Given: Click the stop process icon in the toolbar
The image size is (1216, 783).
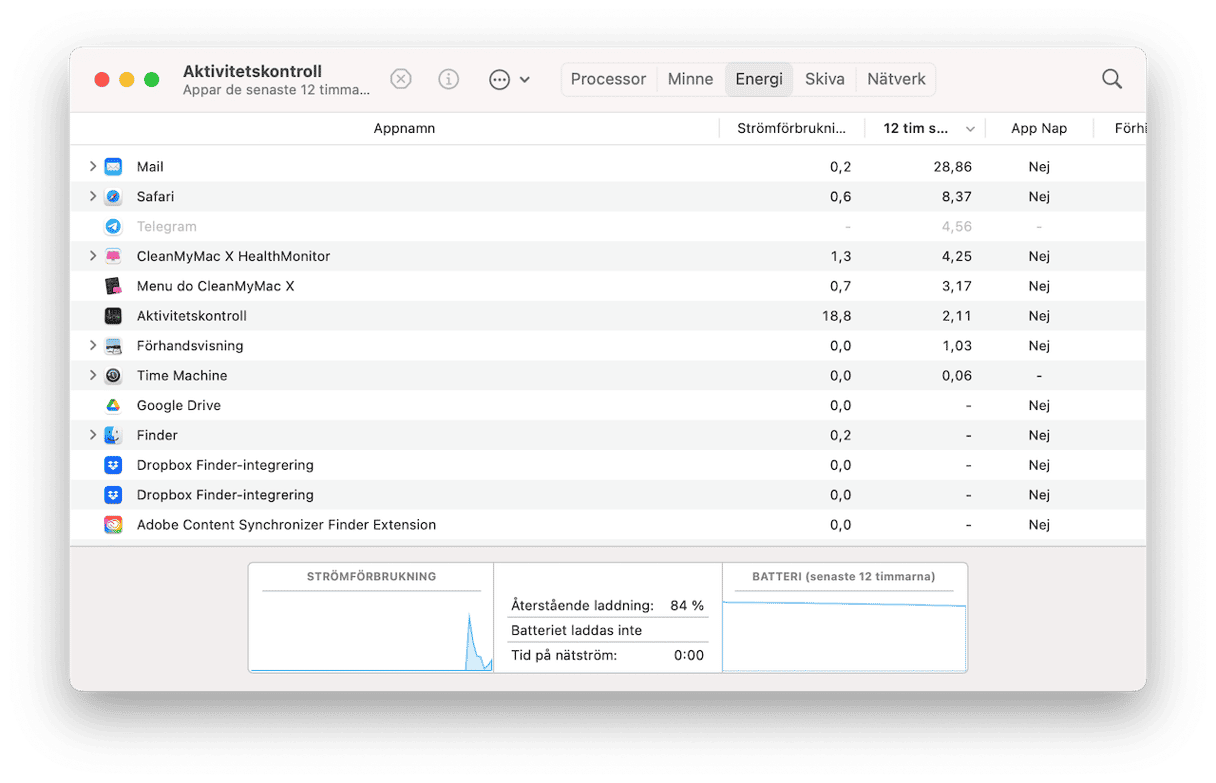Looking at the screenshot, I should click(401, 79).
